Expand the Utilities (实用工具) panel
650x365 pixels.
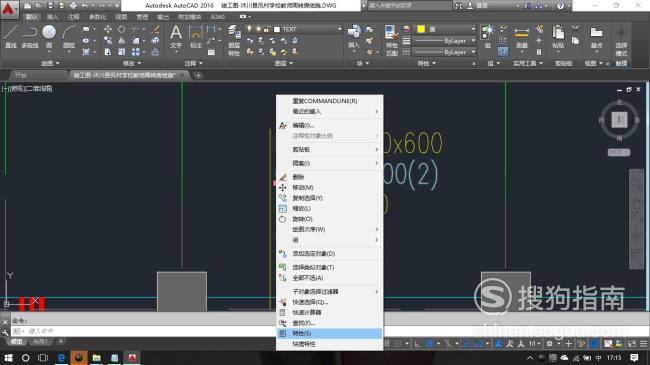[528, 63]
